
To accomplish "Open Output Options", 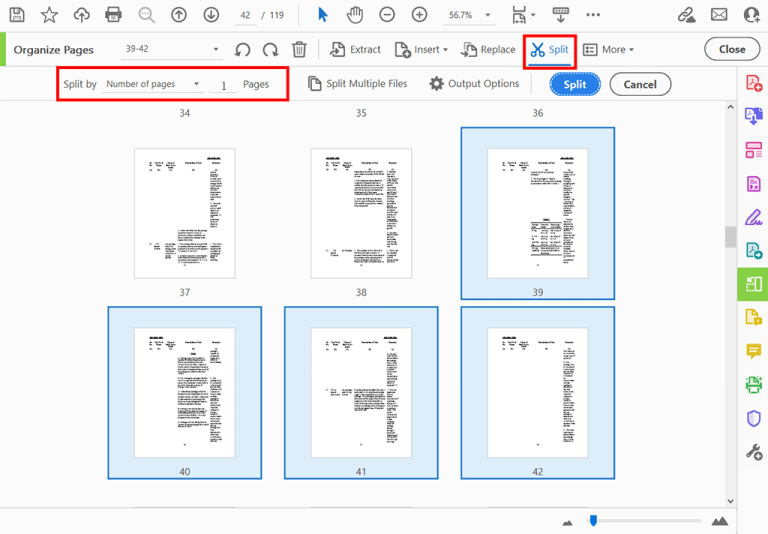I will tap(474, 84).
